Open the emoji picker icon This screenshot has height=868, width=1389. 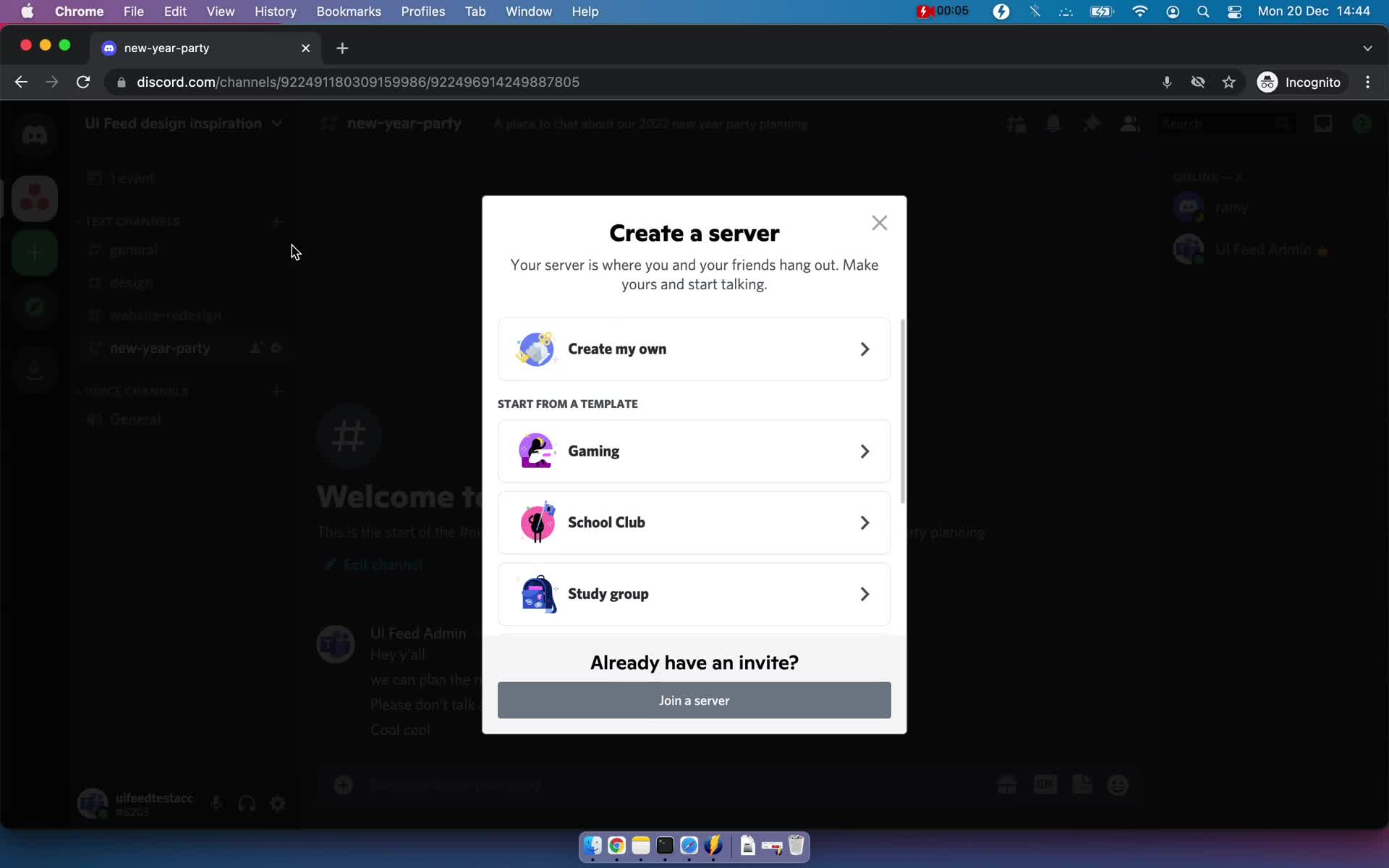point(1118,785)
